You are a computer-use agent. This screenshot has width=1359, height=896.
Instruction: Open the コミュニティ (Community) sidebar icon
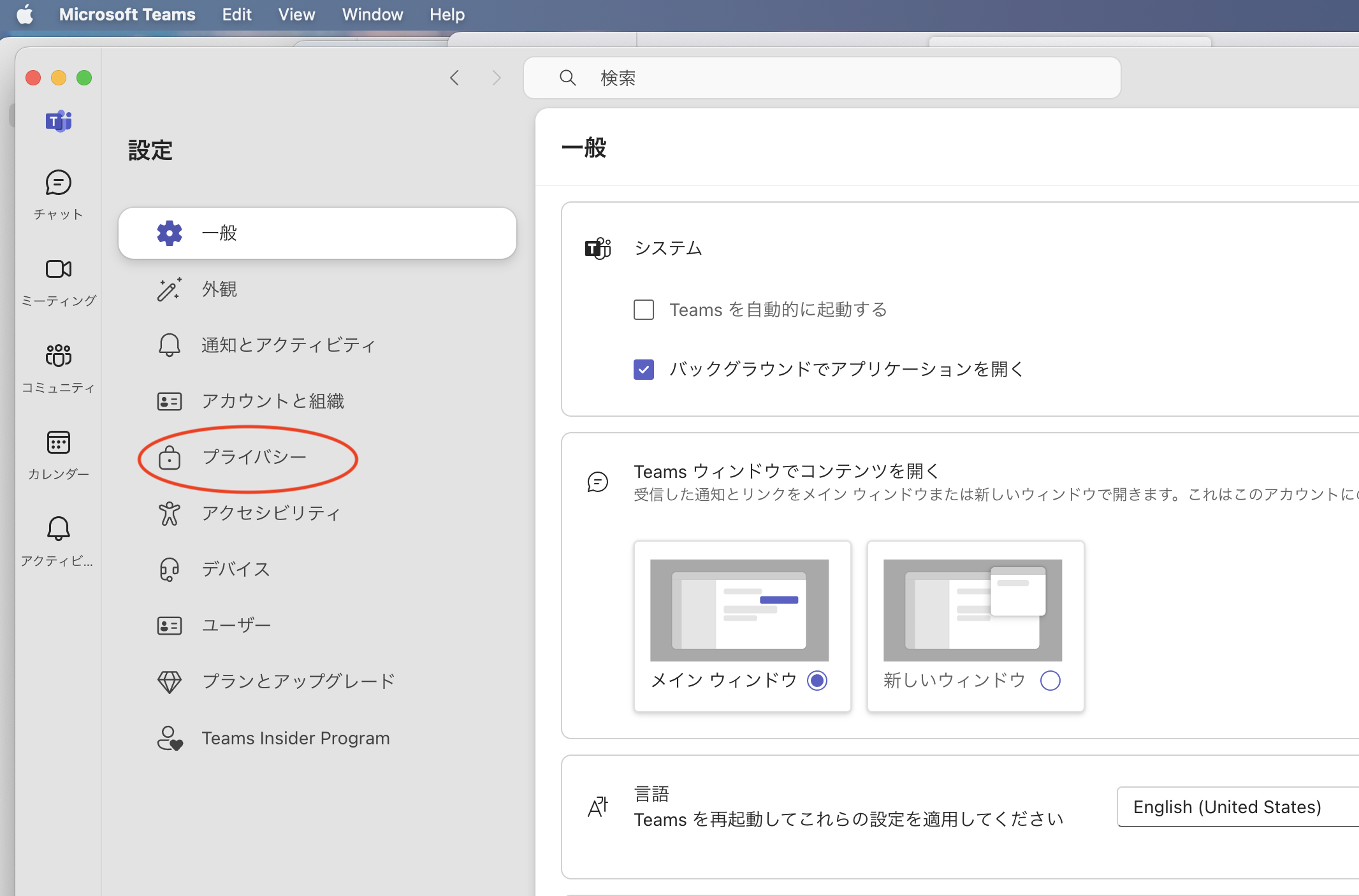pos(58,356)
